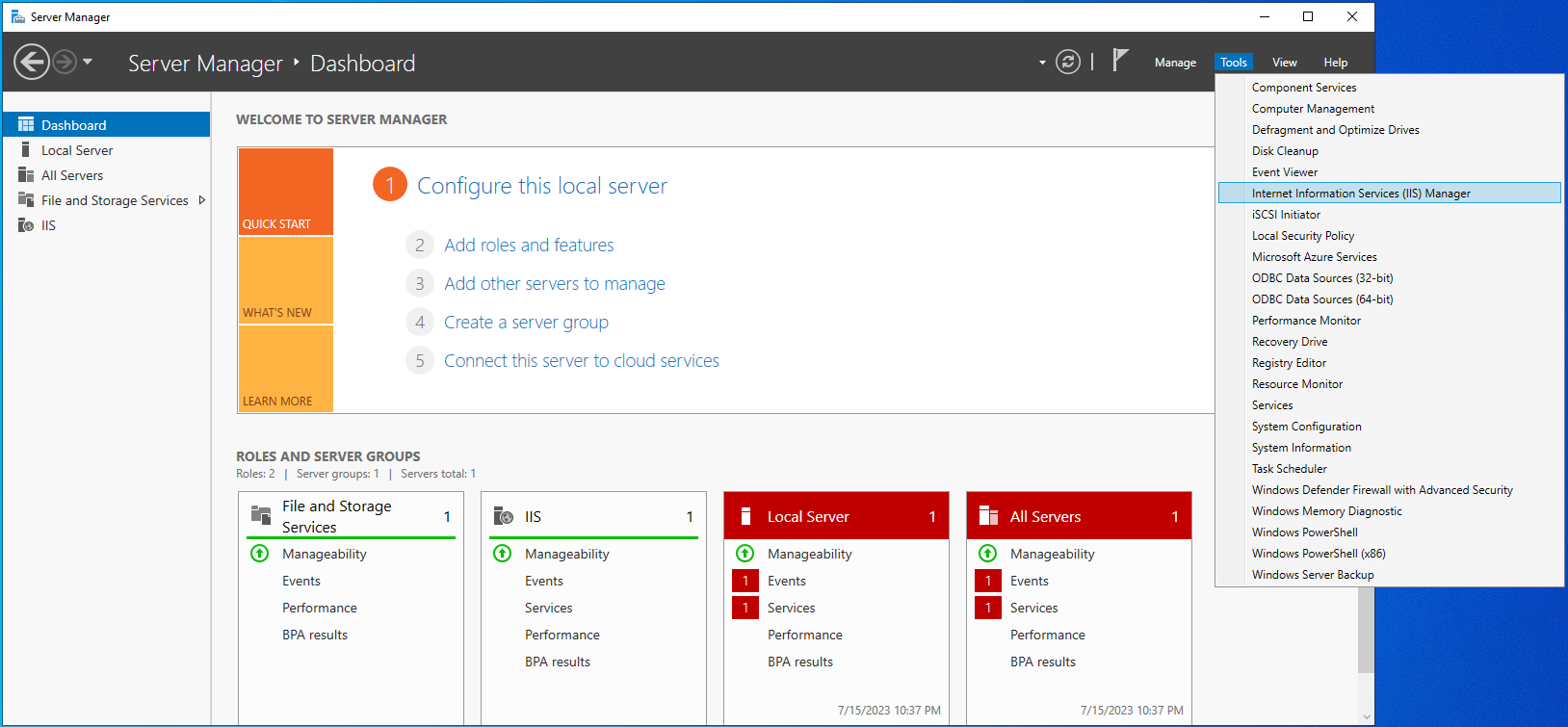This screenshot has width=1568, height=727.
Task: Open the Help menu
Action: 1336,63
